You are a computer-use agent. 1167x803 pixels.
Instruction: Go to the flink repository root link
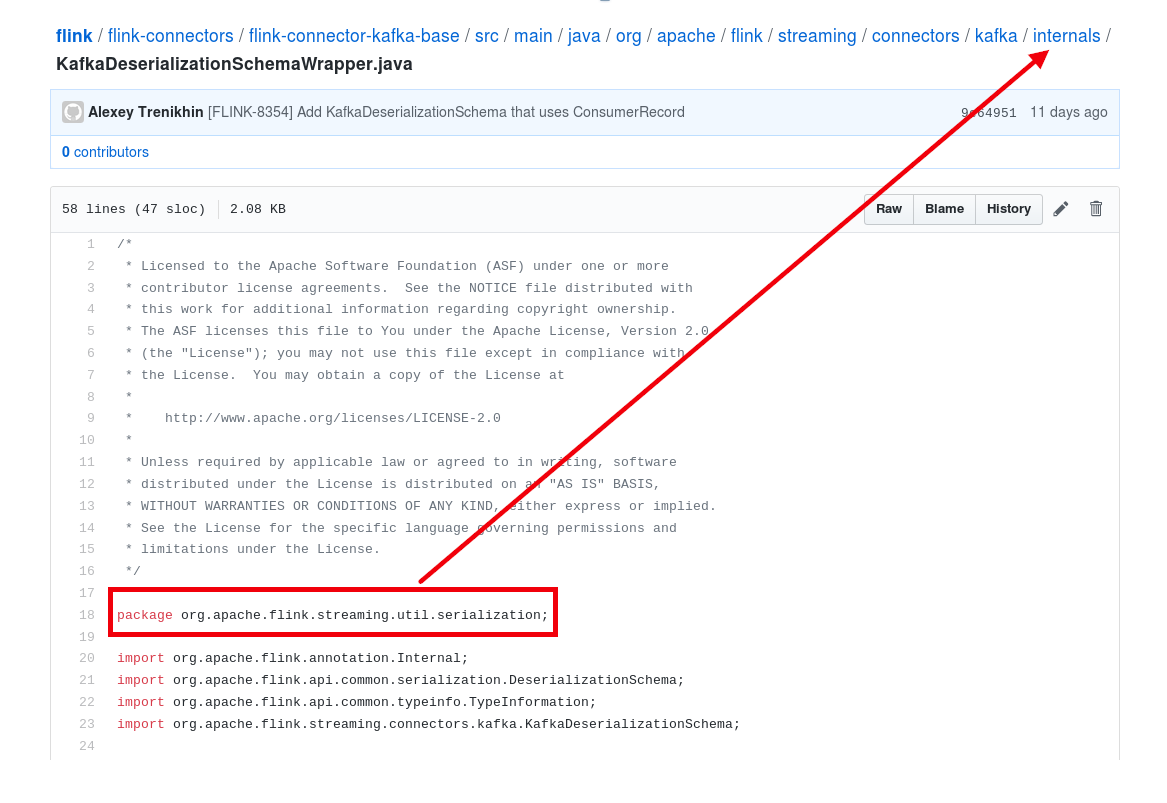point(74,36)
